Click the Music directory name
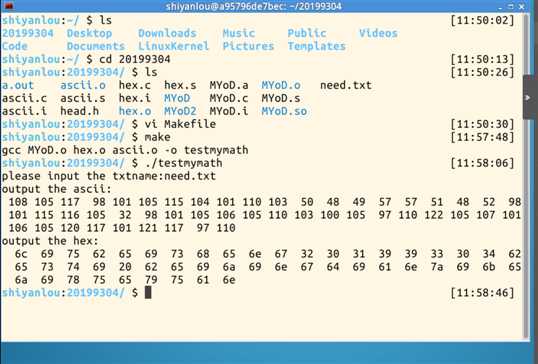This screenshot has height=364, width=538. tap(239, 33)
